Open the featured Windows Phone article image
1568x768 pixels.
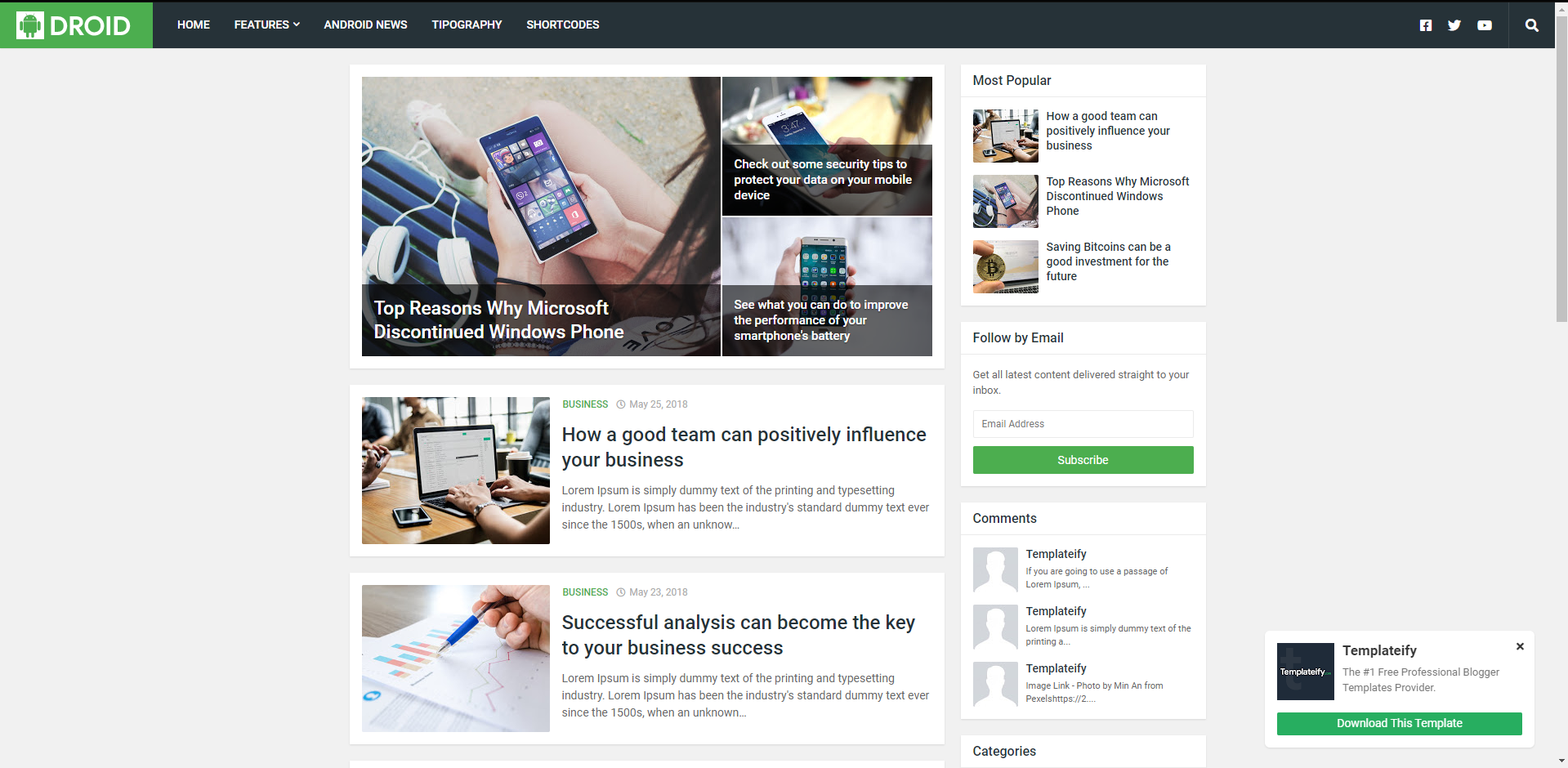coord(541,217)
